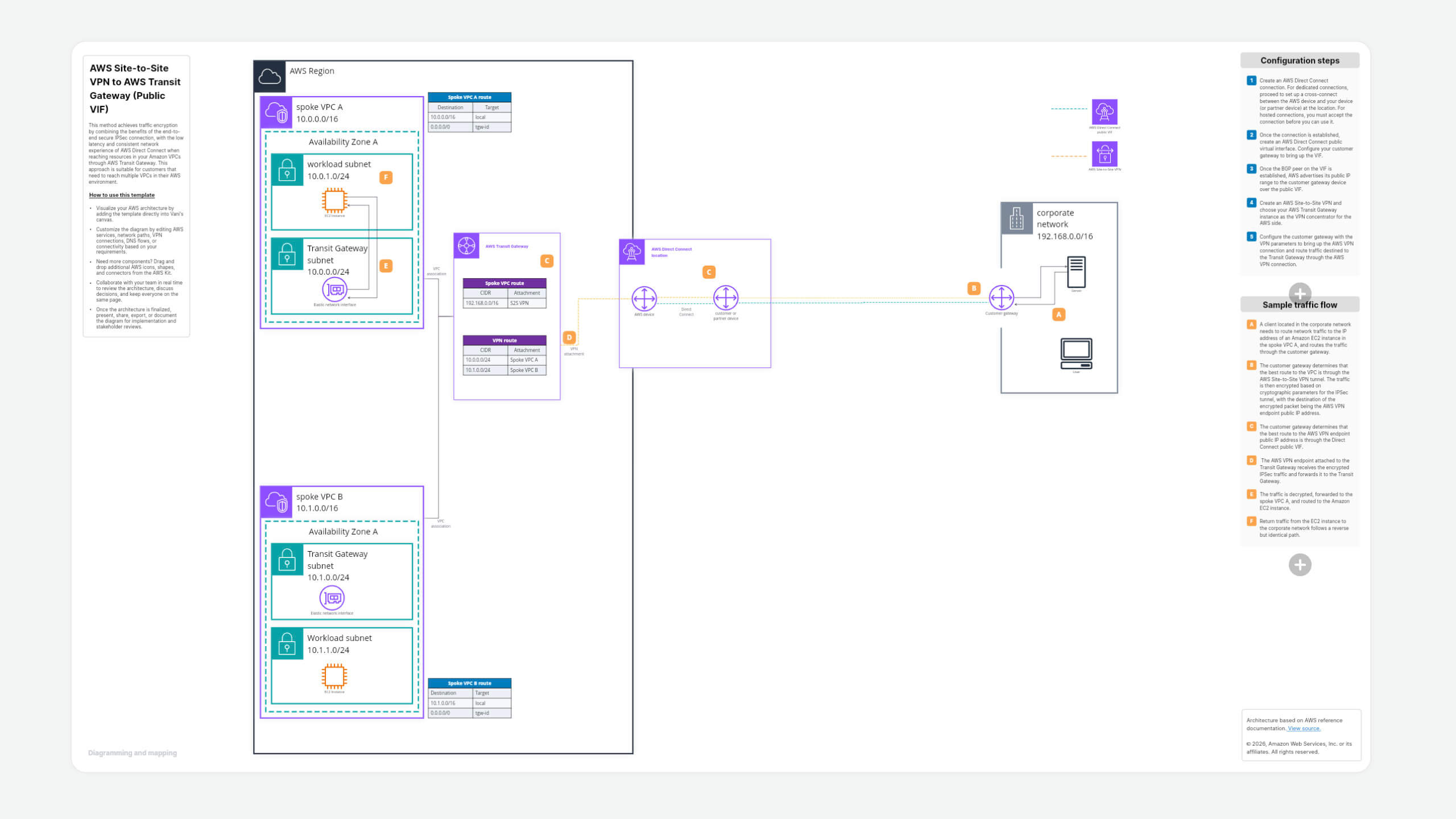Click 10.0.0.0/16 cell in Spoke VPC A route

450,117
